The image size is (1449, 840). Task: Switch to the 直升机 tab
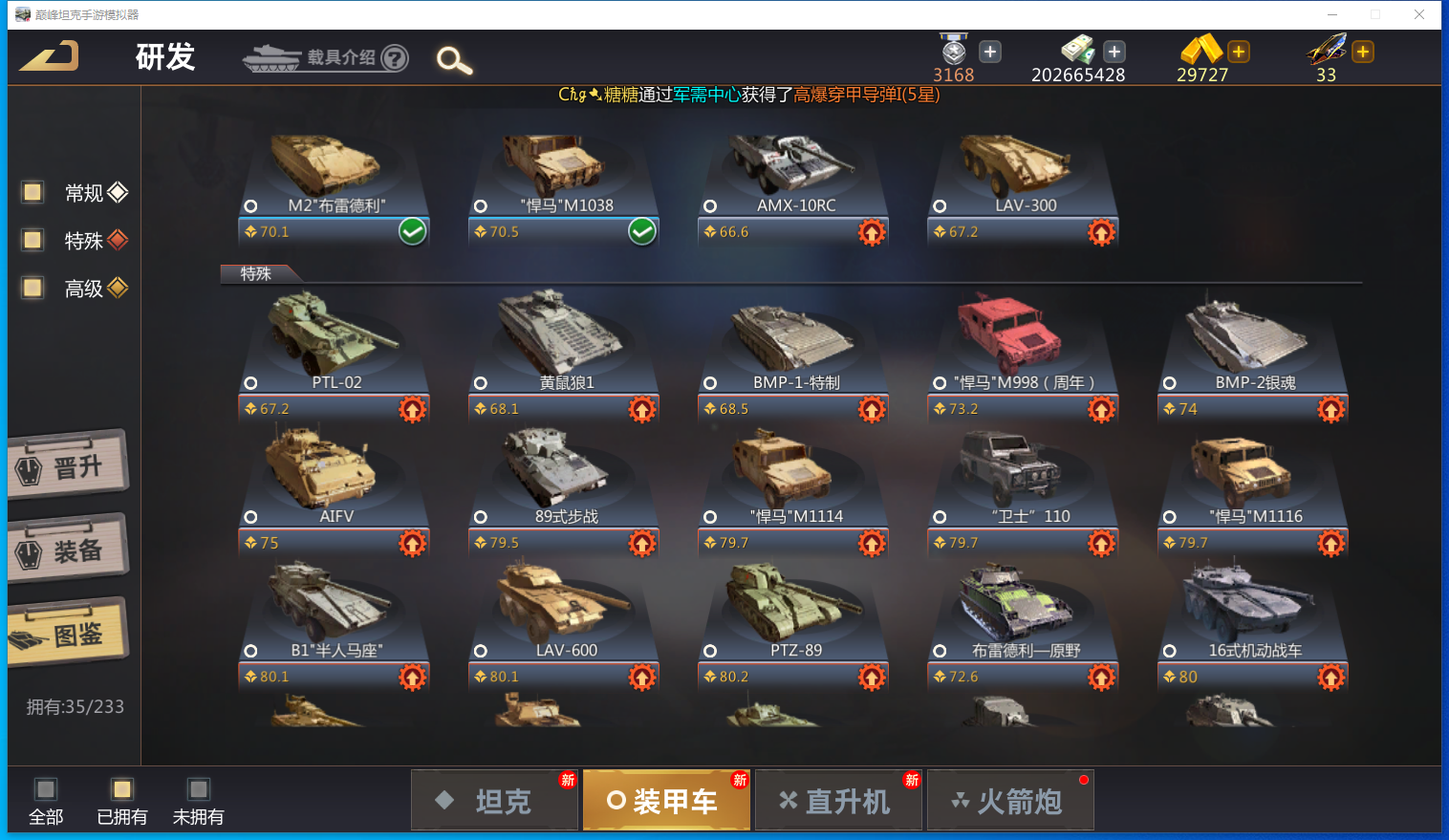pyautogui.click(x=838, y=800)
